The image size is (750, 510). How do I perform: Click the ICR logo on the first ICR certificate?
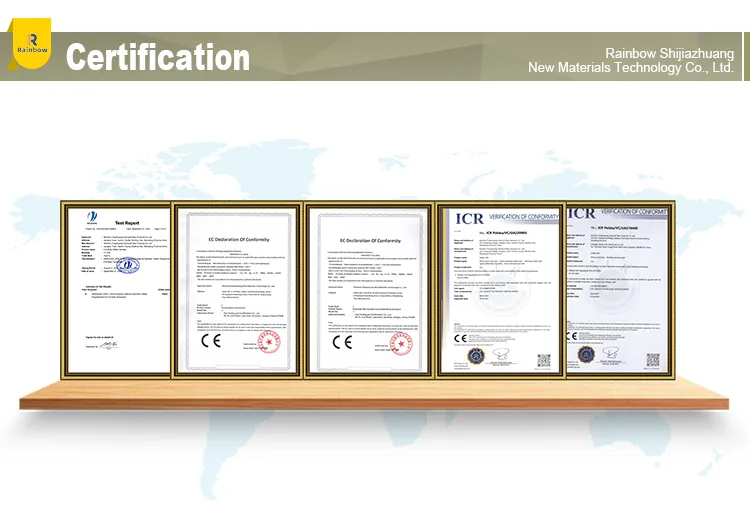tap(469, 219)
